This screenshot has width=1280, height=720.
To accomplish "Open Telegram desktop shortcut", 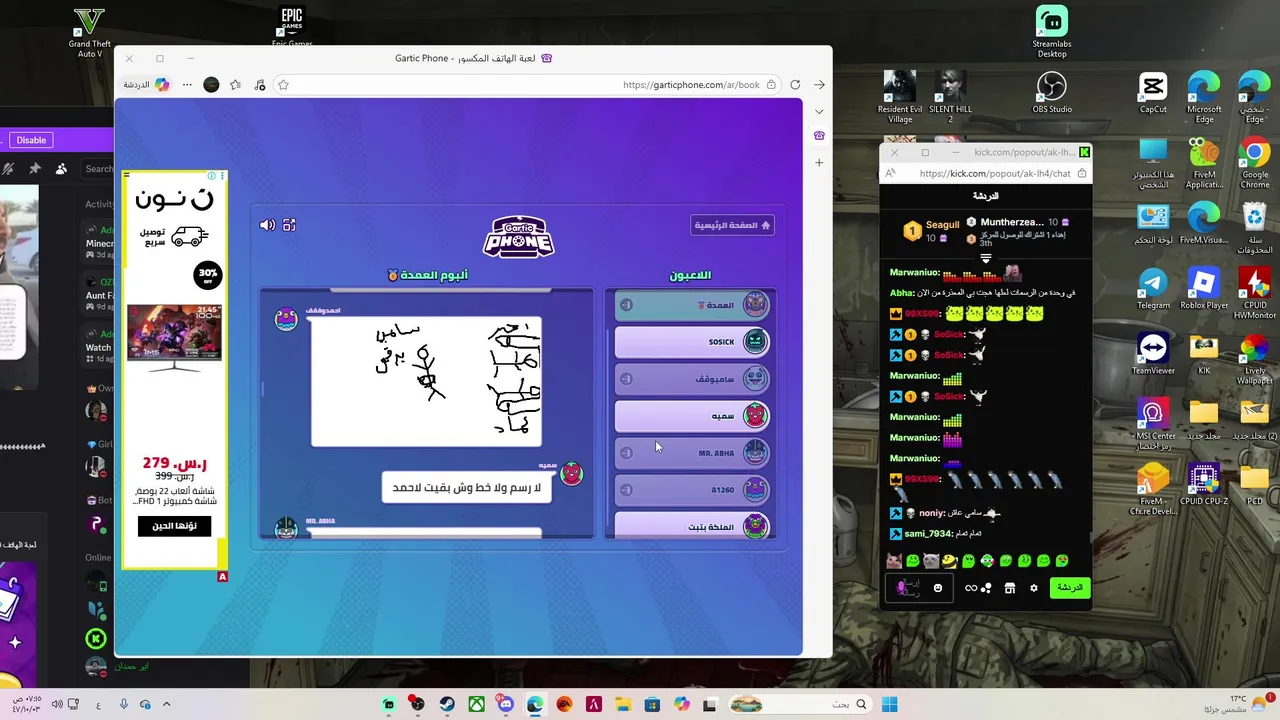I will click(1153, 289).
